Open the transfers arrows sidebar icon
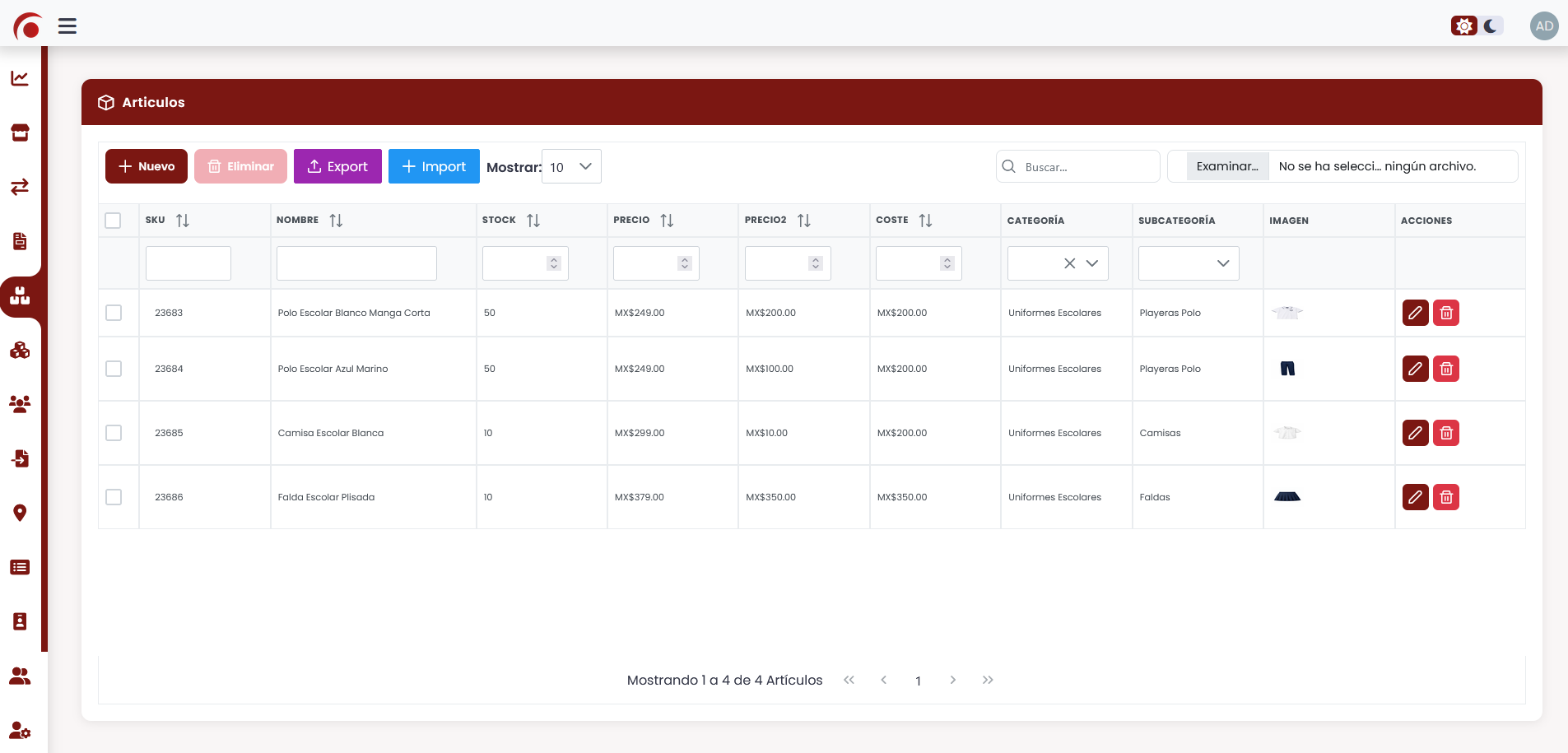Image resolution: width=1568 pixels, height=753 pixels. pos(20,187)
